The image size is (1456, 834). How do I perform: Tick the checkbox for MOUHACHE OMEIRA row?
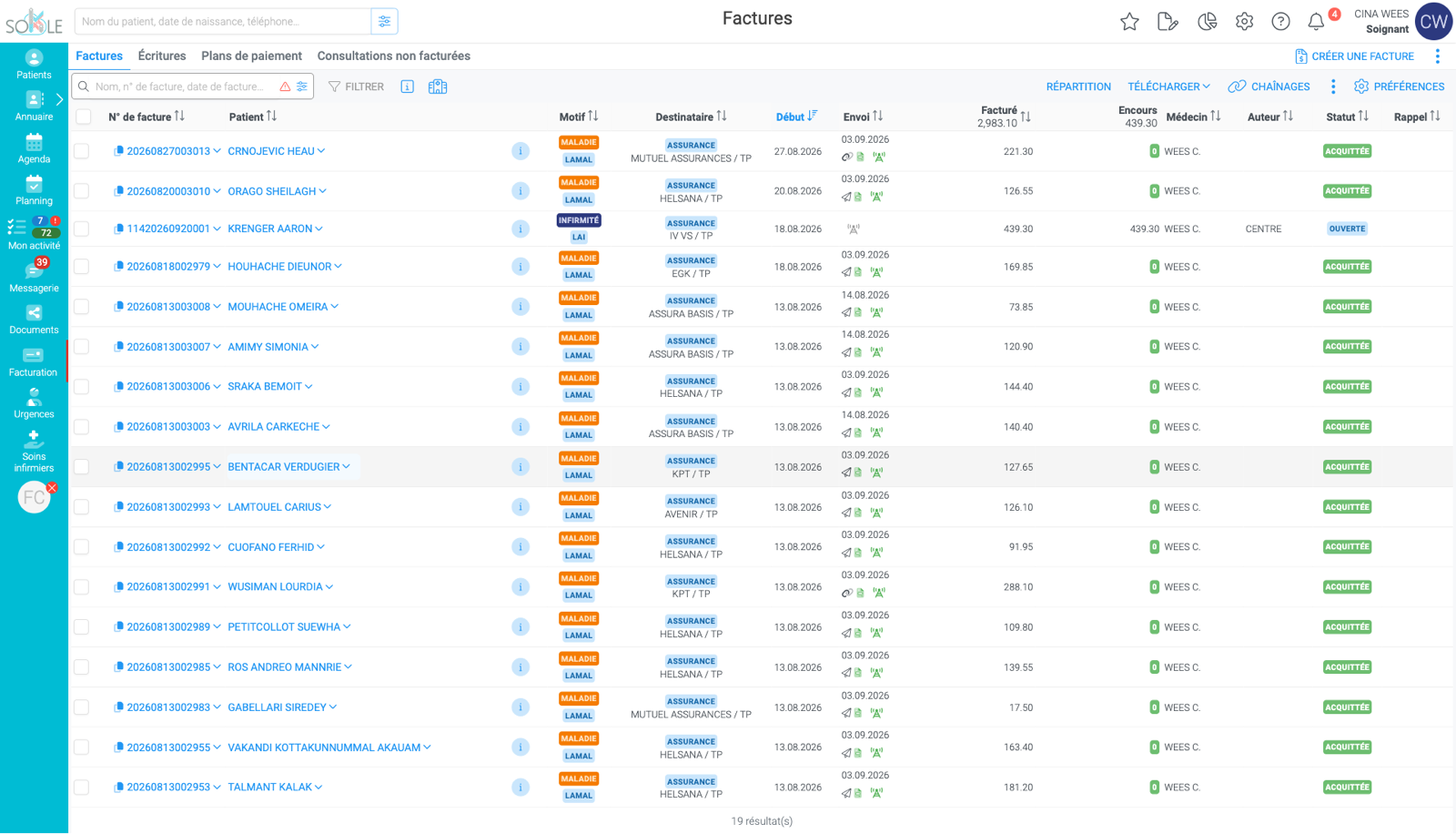82,307
